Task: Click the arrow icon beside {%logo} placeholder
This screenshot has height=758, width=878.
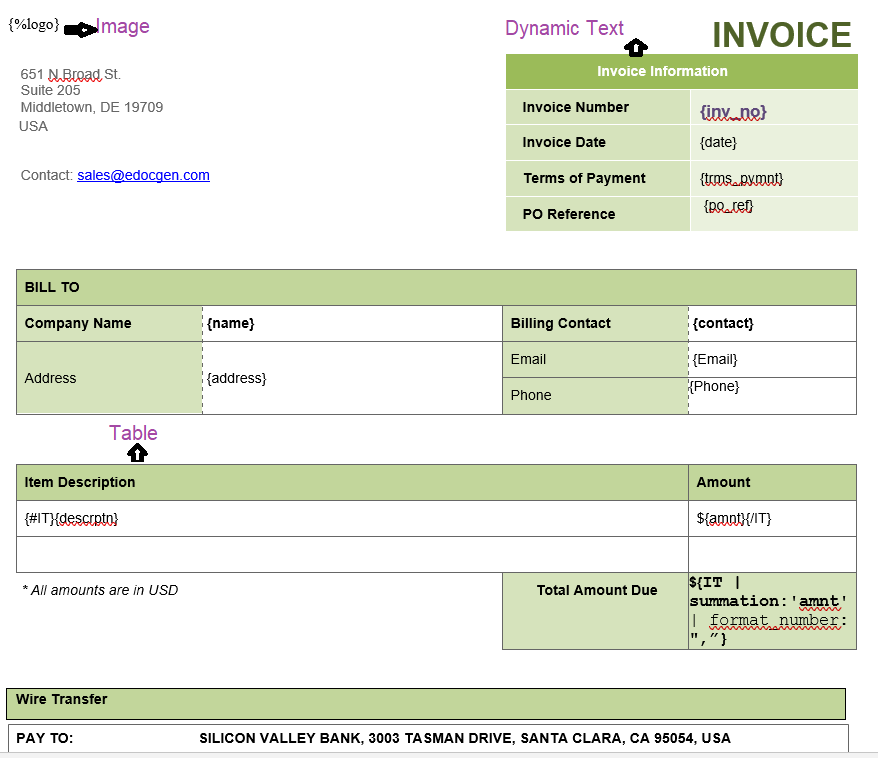Action: [78, 28]
